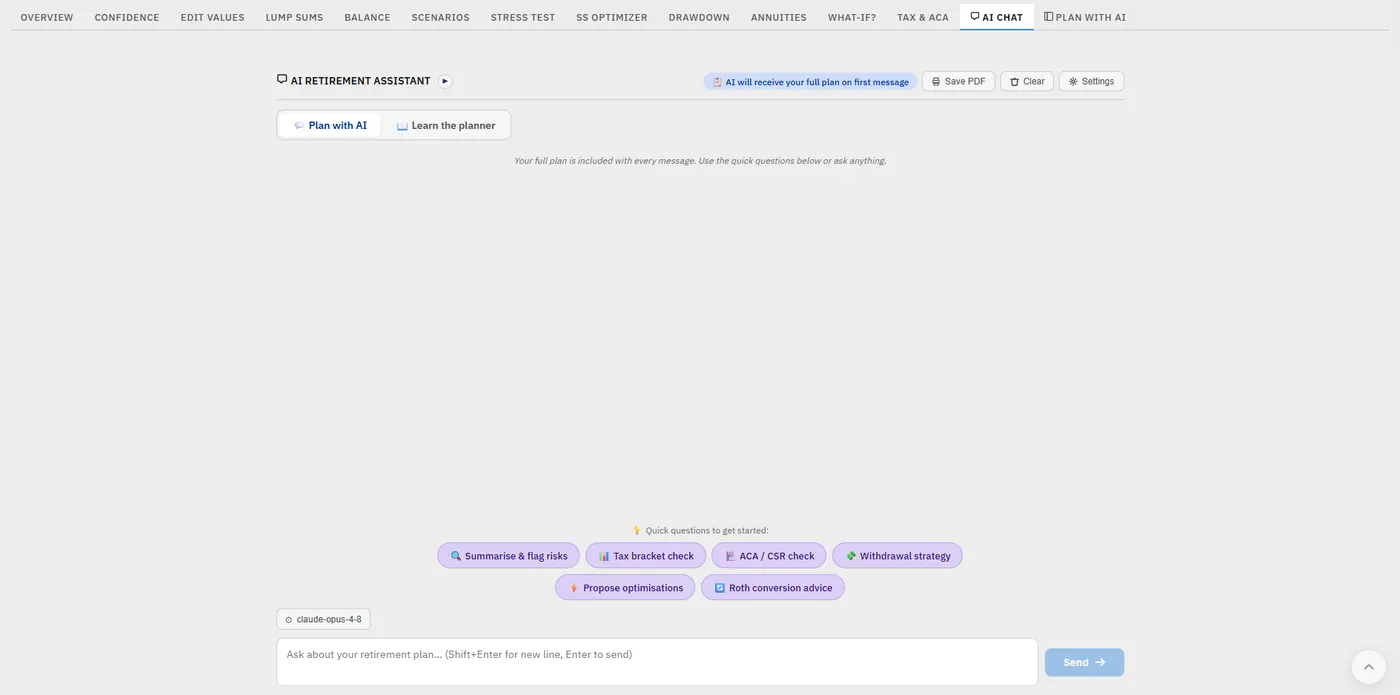The image size is (1400, 695).
Task: Select the What-If? tab
Action: pos(852,17)
